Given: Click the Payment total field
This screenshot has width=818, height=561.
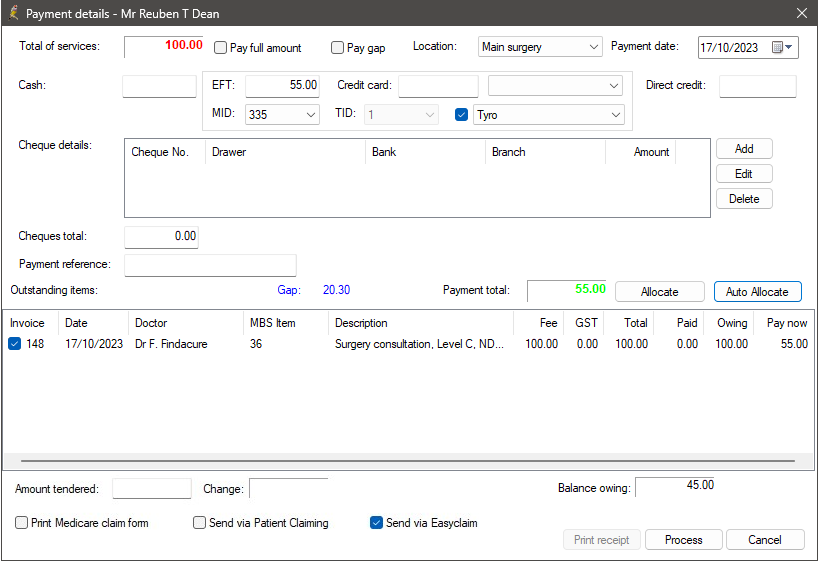Looking at the screenshot, I should [x=567, y=291].
